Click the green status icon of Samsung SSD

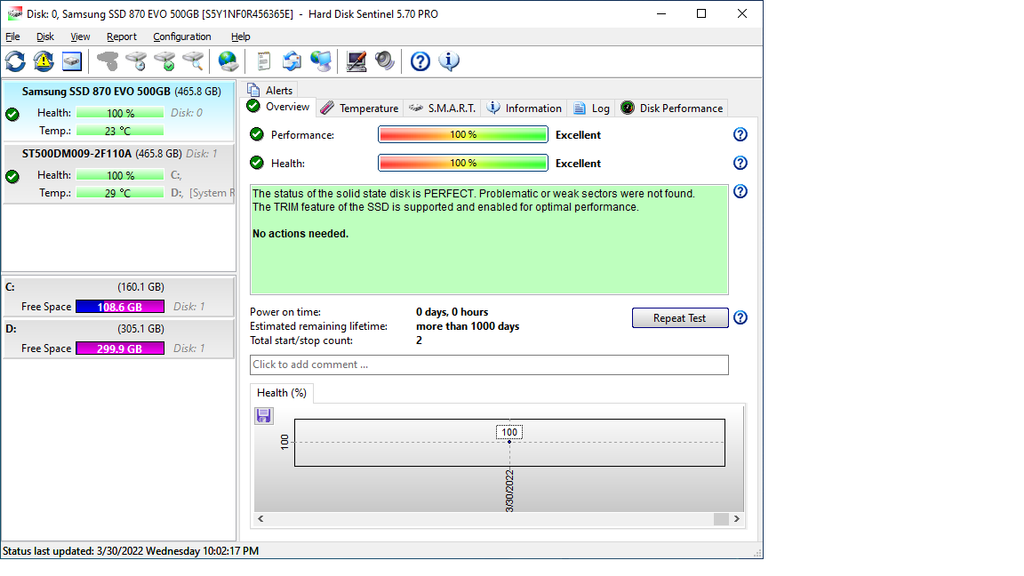12,114
